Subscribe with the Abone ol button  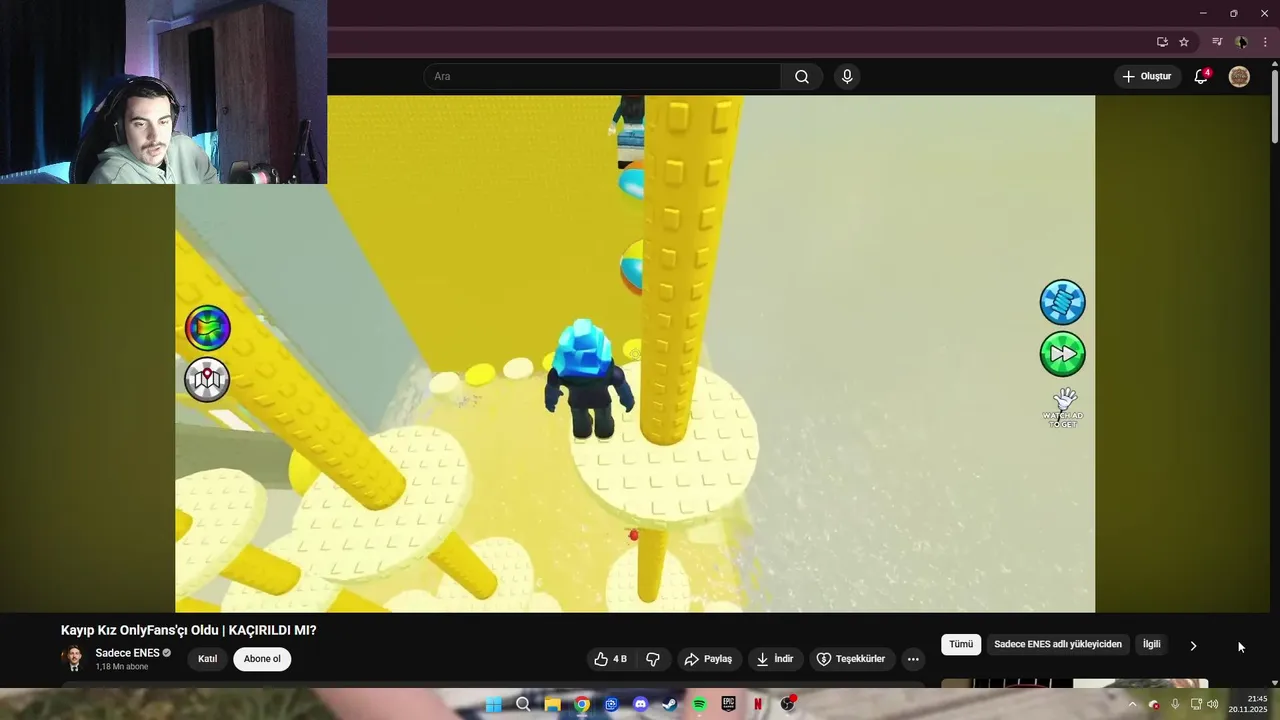(x=262, y=659)
